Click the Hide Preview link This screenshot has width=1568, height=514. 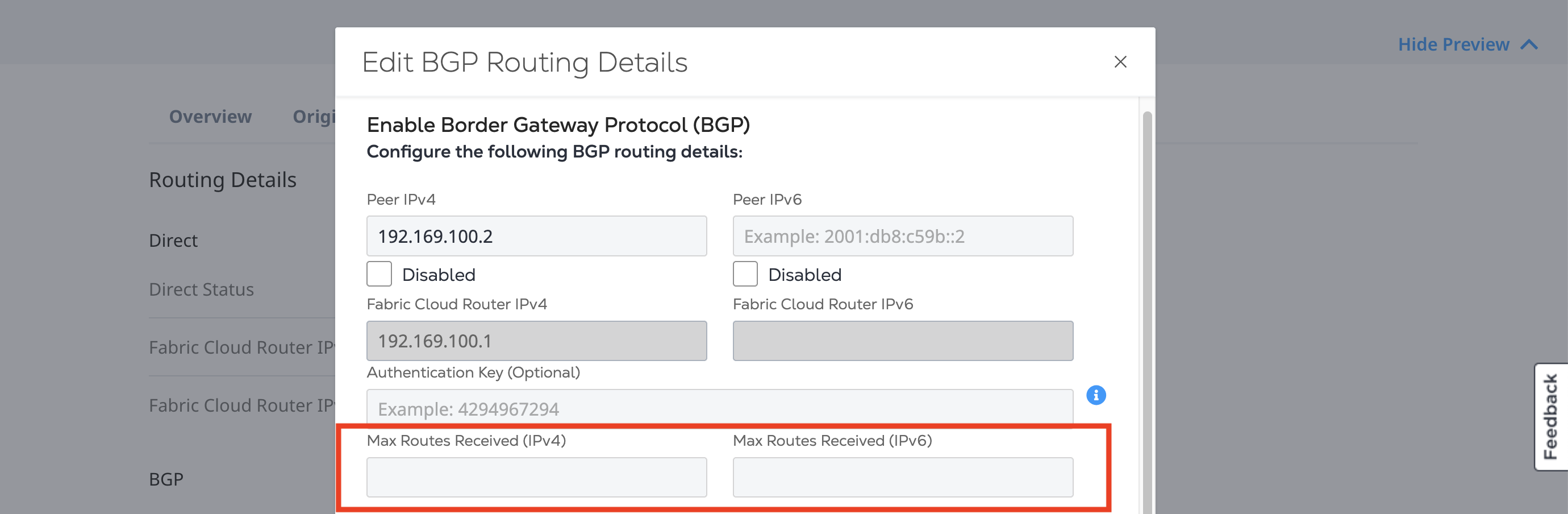1453,44
